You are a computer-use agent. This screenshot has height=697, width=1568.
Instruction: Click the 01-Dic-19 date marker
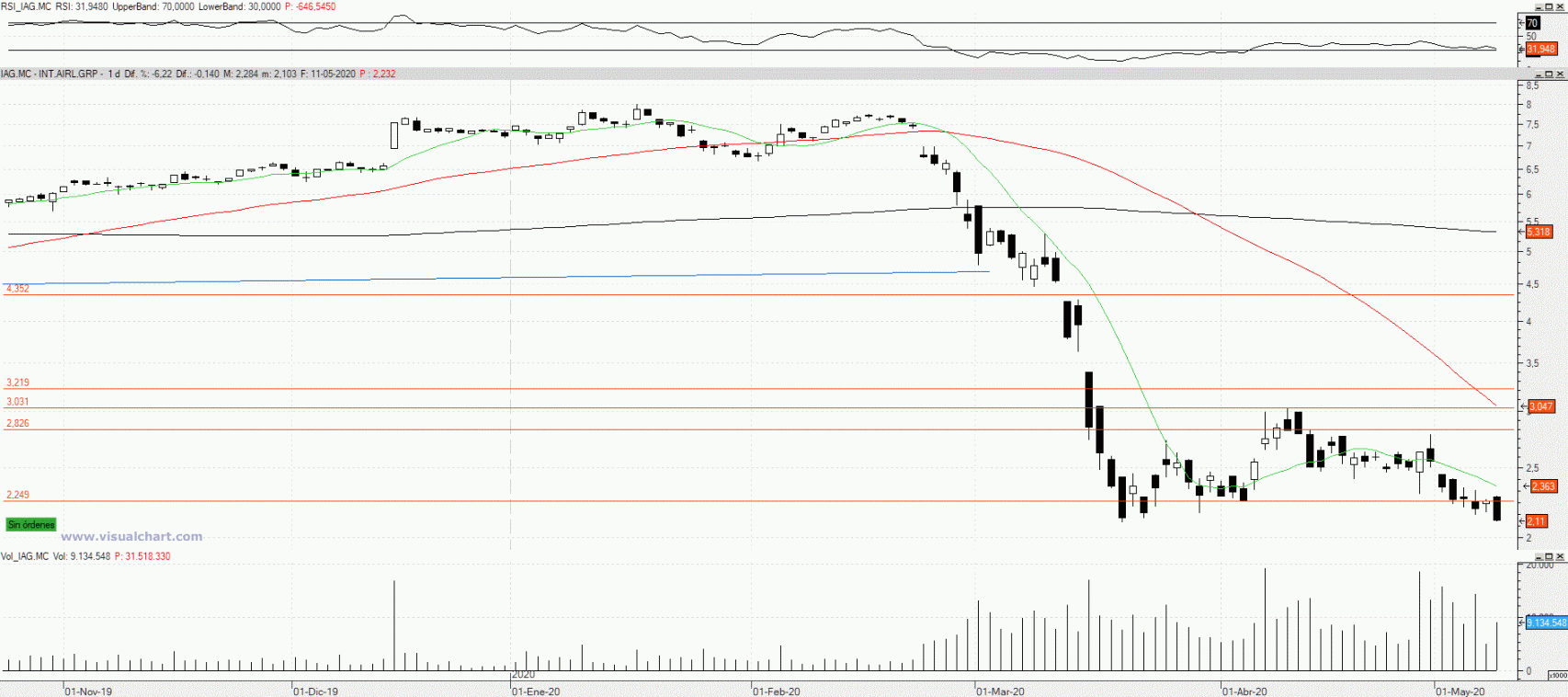point(315,691)
